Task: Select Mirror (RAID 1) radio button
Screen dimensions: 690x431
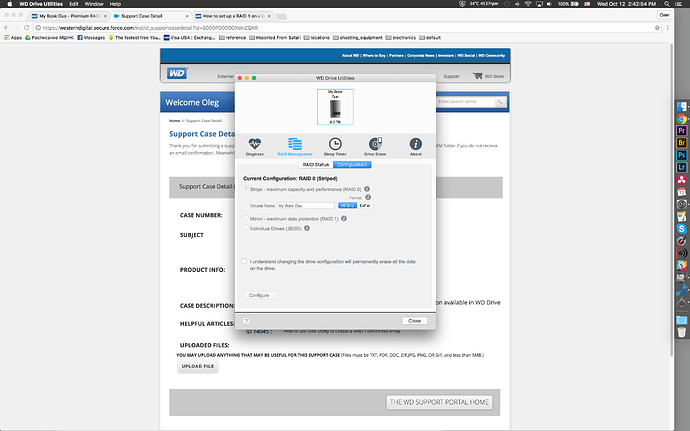Action: pyautogui.click(x=246, y=218)
